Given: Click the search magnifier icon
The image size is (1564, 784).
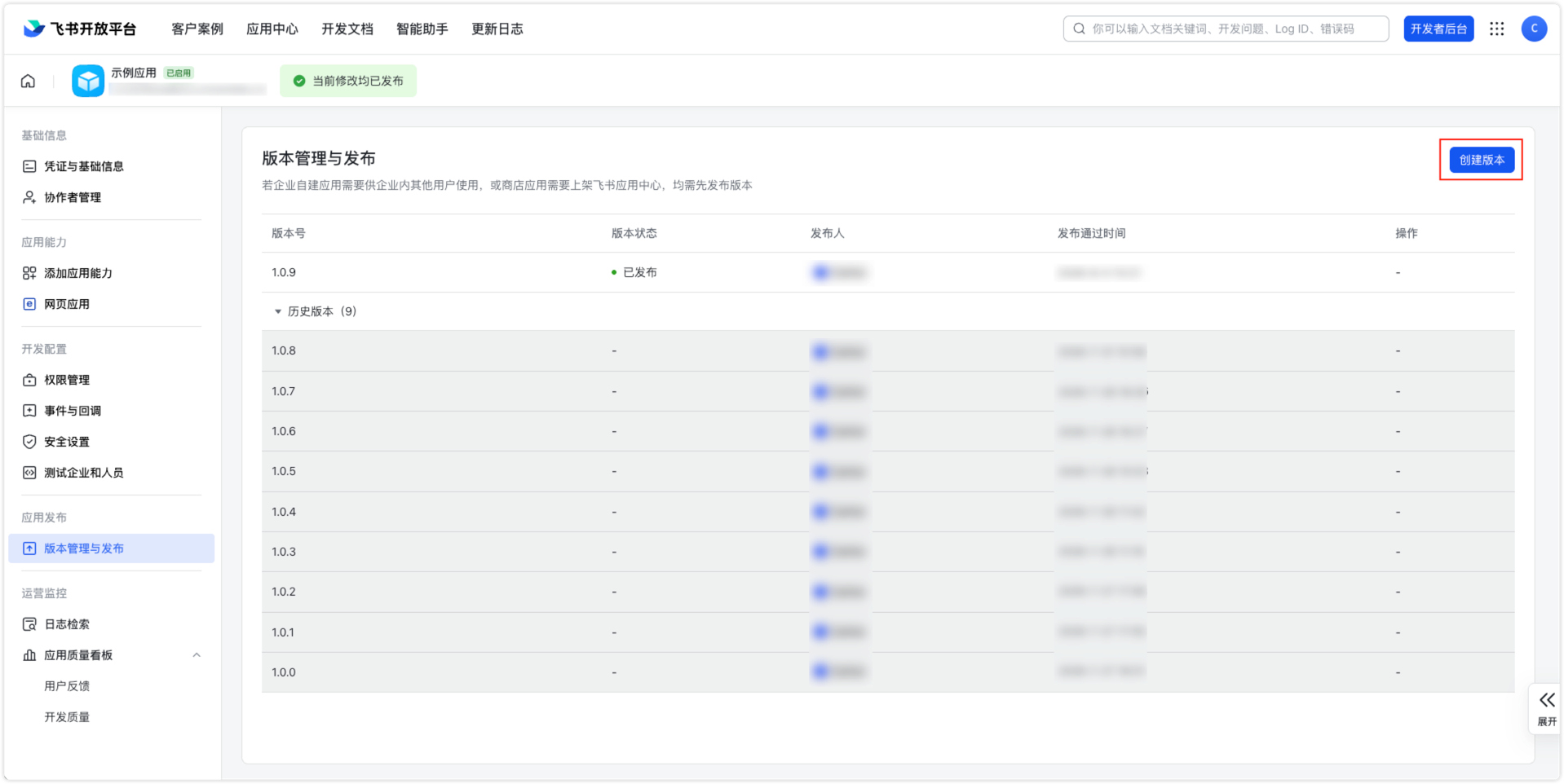Looking at the screenshot, I should tap(1079, 29).
